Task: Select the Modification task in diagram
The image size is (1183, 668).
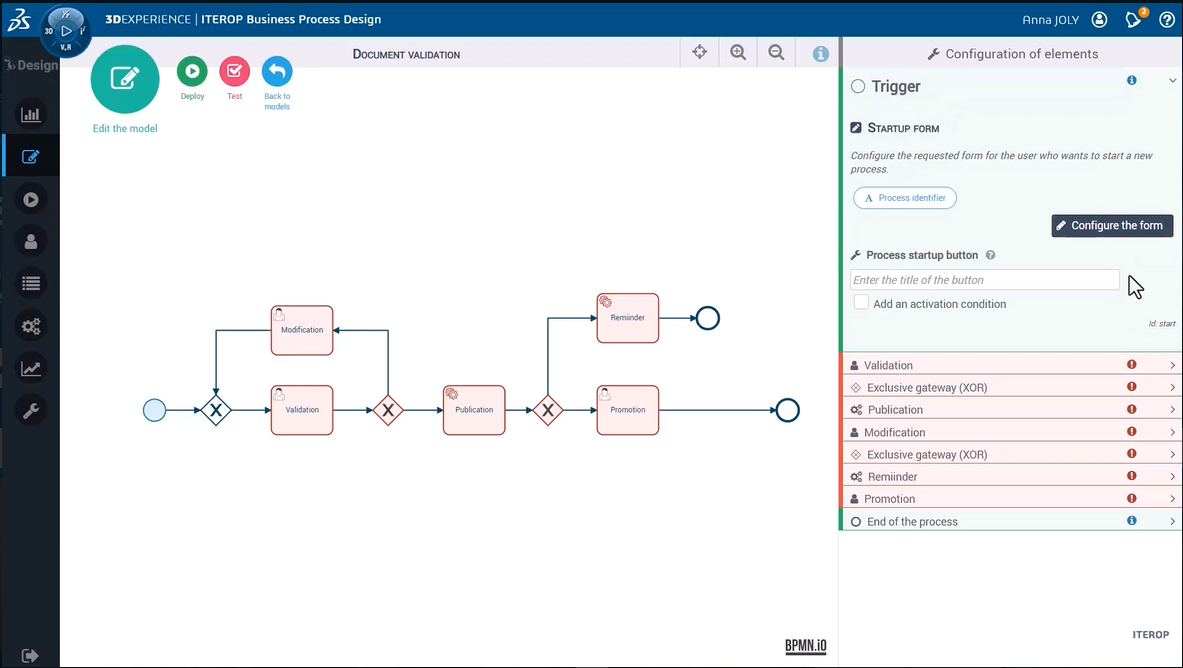Action: click(302, 330)
